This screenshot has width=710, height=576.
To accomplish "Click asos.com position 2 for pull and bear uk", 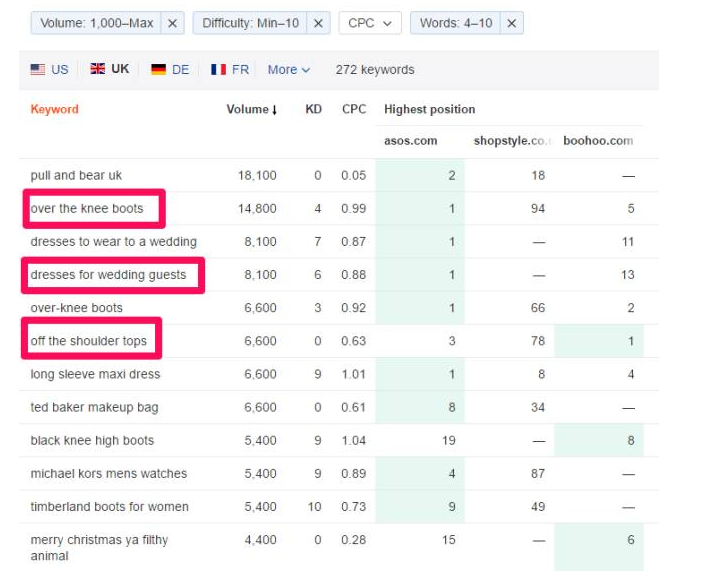I will 451,175.
